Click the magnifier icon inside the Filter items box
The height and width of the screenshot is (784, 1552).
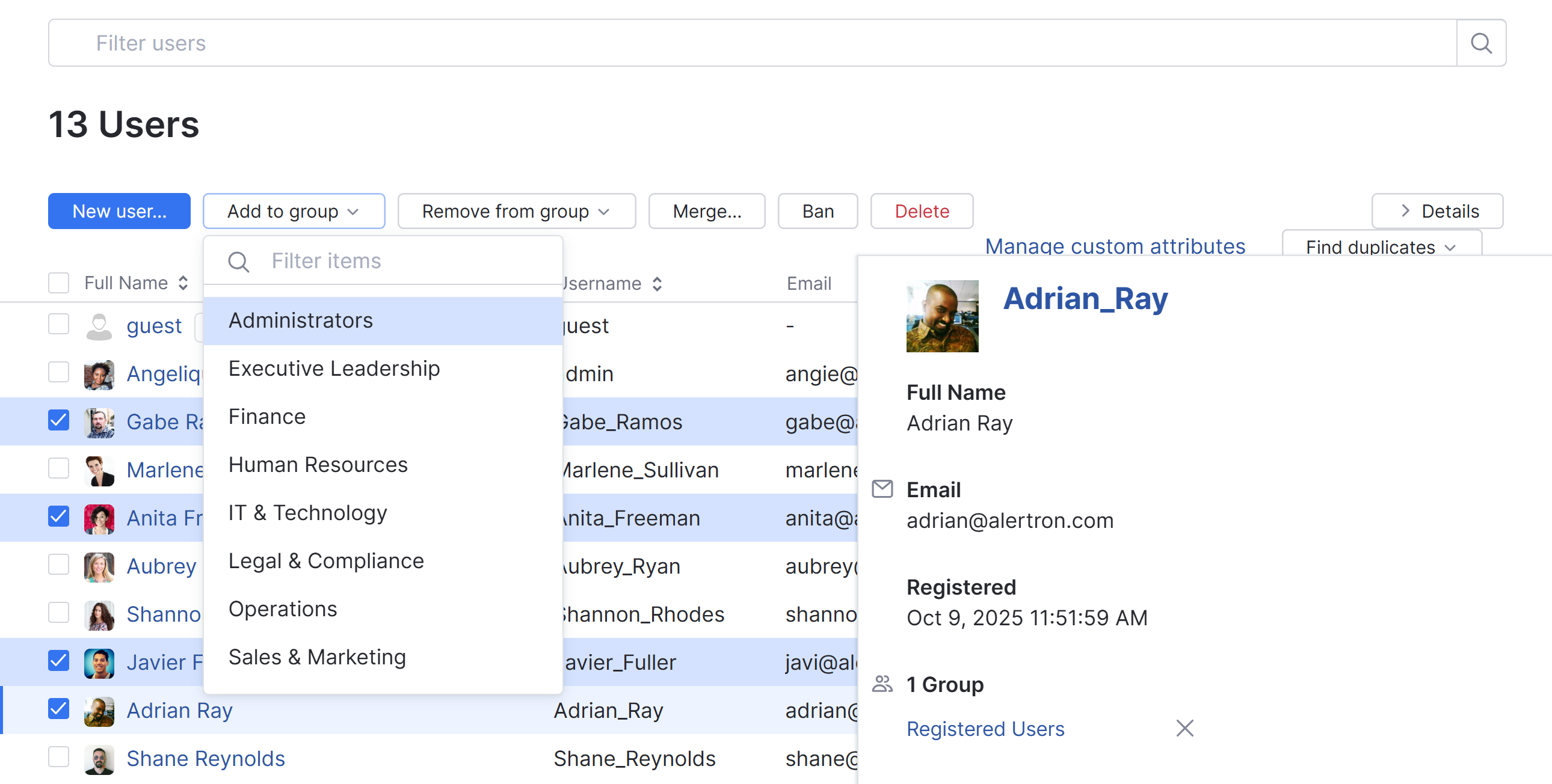[x=239, y=262]
